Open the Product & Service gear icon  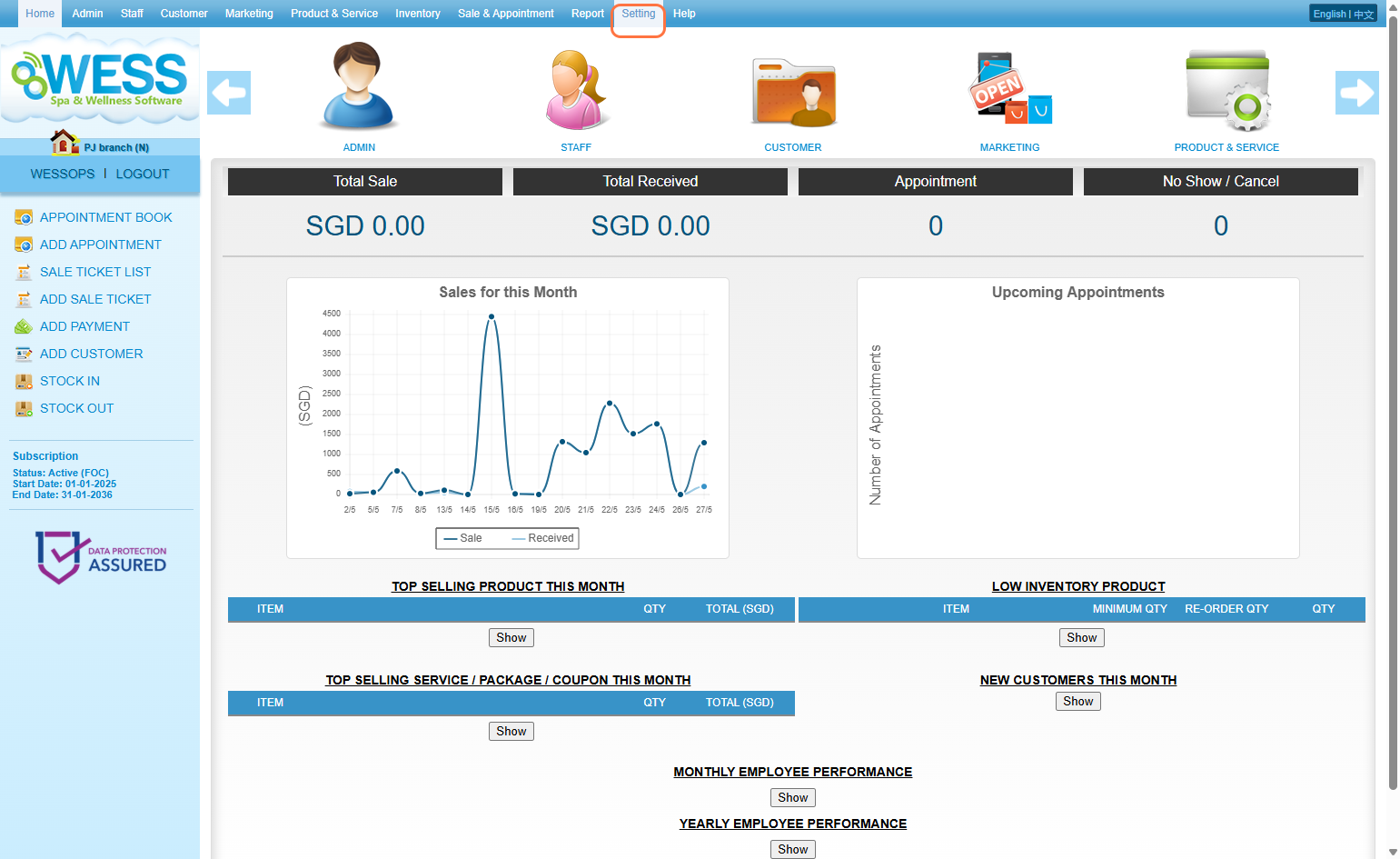(x=1226, y=90)
